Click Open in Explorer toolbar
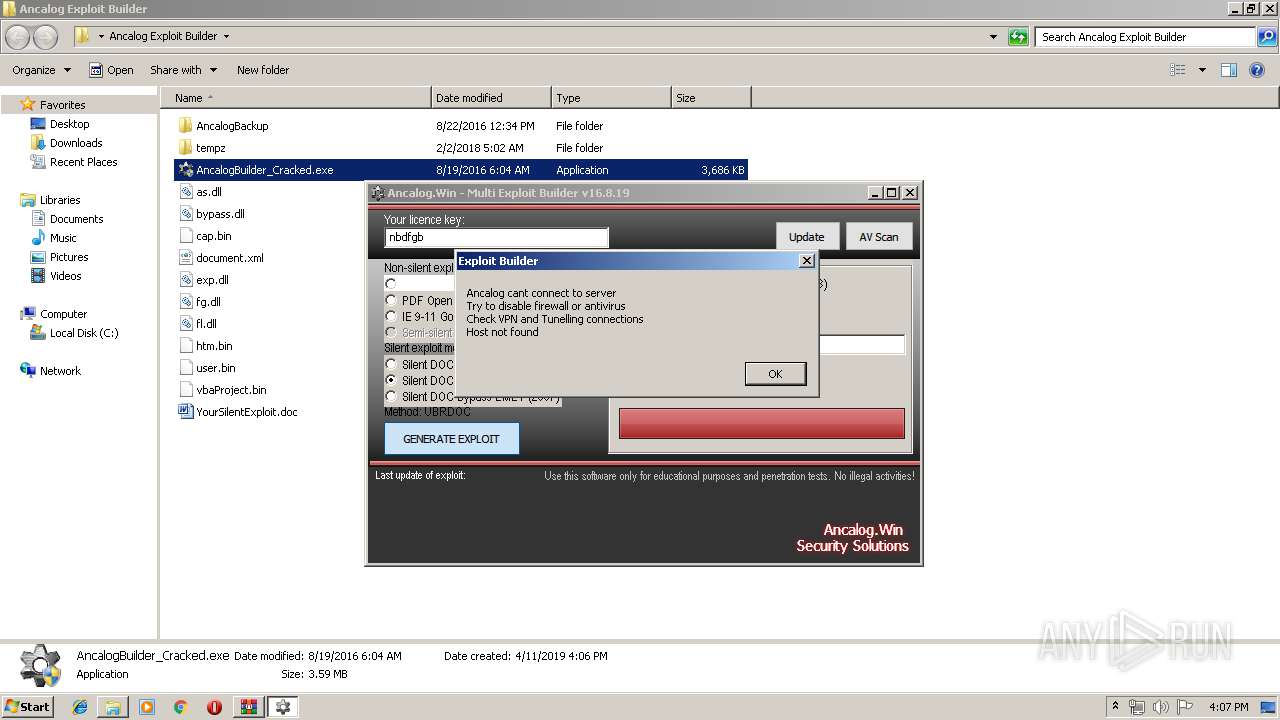Viewport: 1280px width, 720px height. [x=111, y=70]
